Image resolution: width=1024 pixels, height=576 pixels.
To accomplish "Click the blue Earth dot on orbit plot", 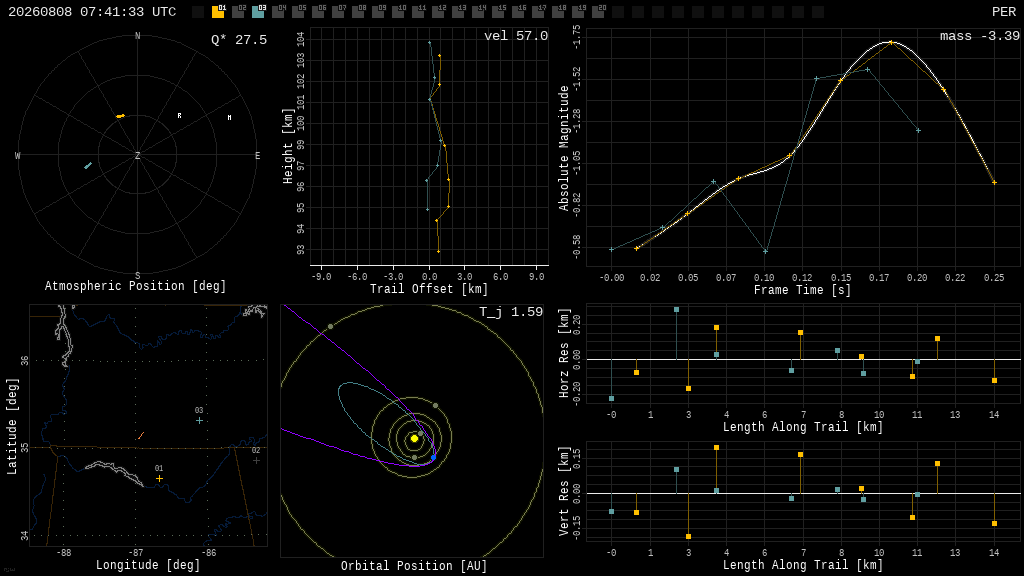I will (433, 457).
